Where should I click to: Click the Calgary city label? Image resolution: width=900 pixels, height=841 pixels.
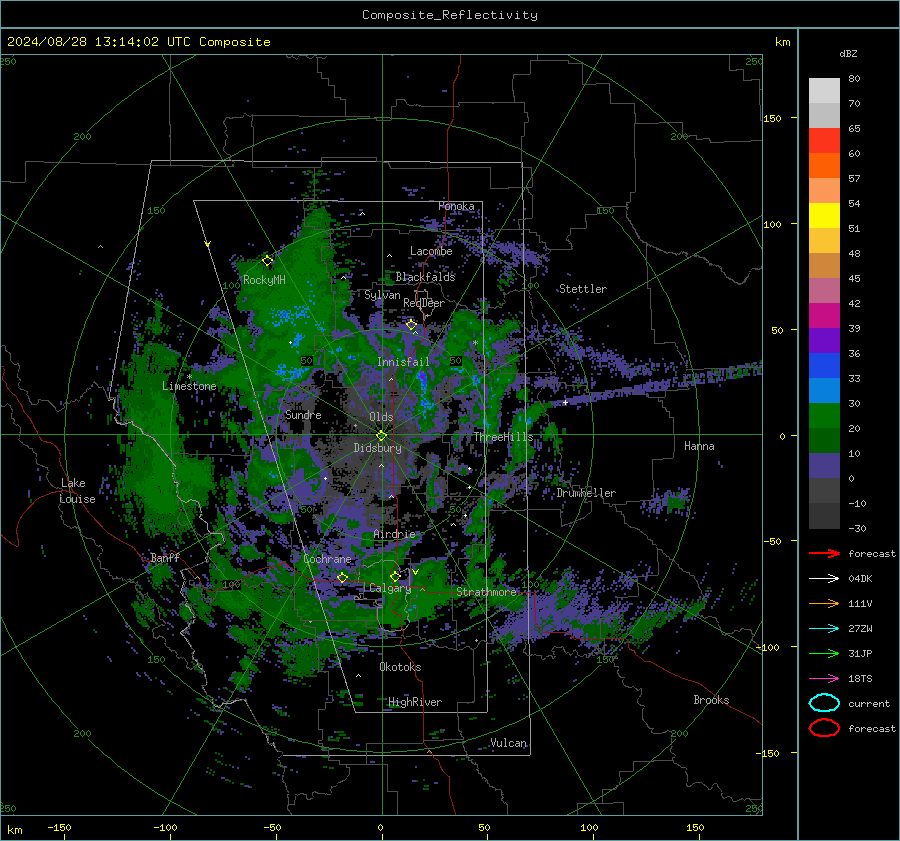(x=390, y=588)
